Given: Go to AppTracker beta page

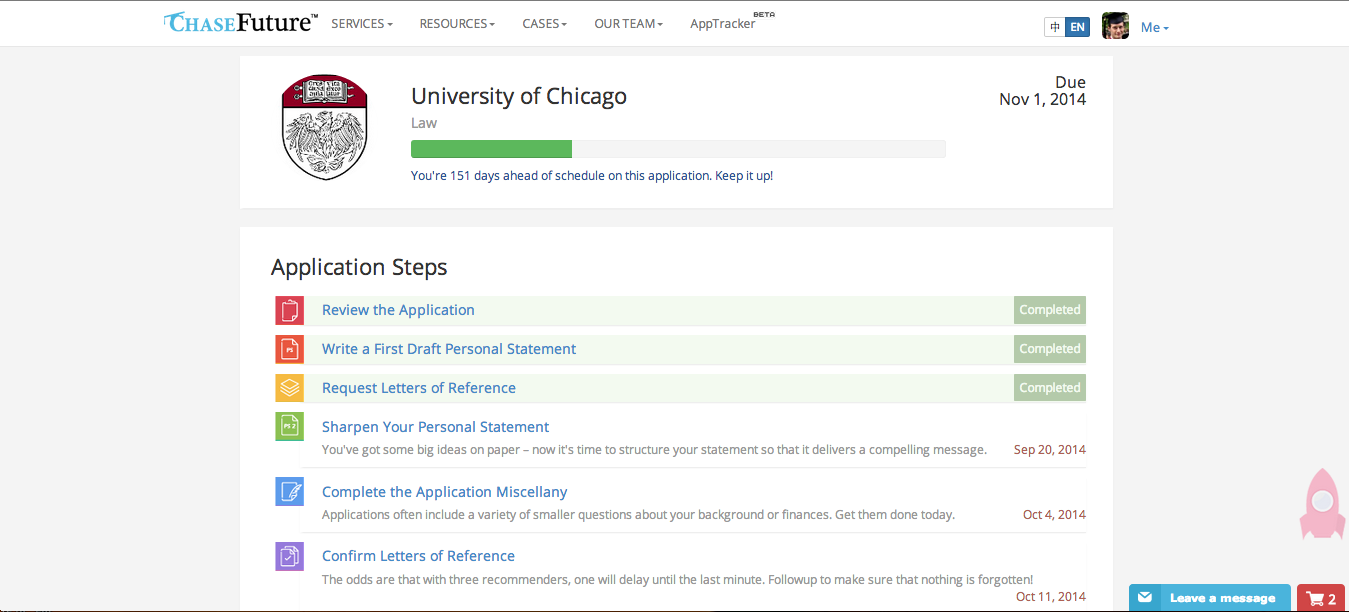Looking at the screenshot, I should pos(723,24).
